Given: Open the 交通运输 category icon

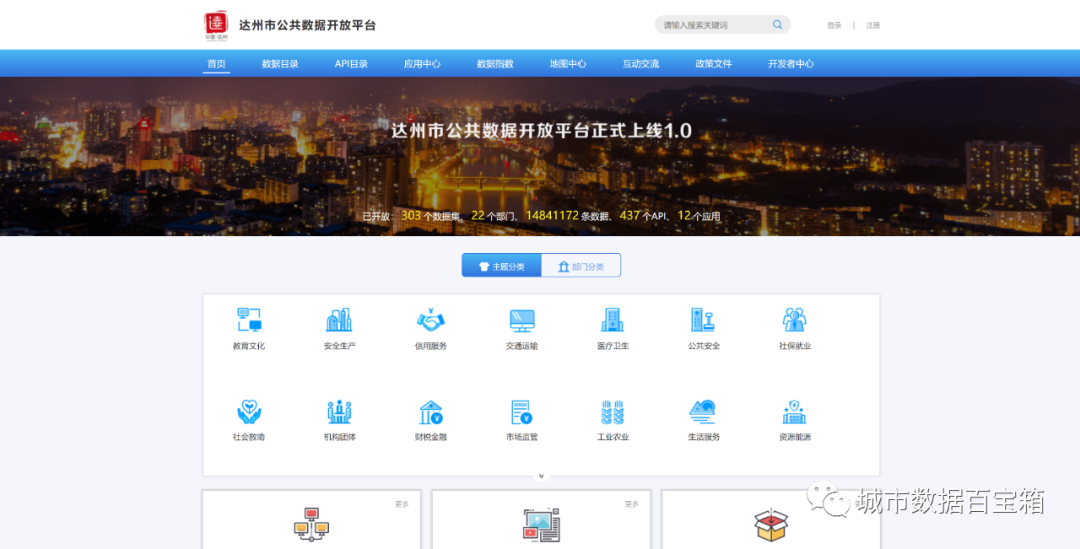Looking at the screenshot, I should [x=521, y=320].
